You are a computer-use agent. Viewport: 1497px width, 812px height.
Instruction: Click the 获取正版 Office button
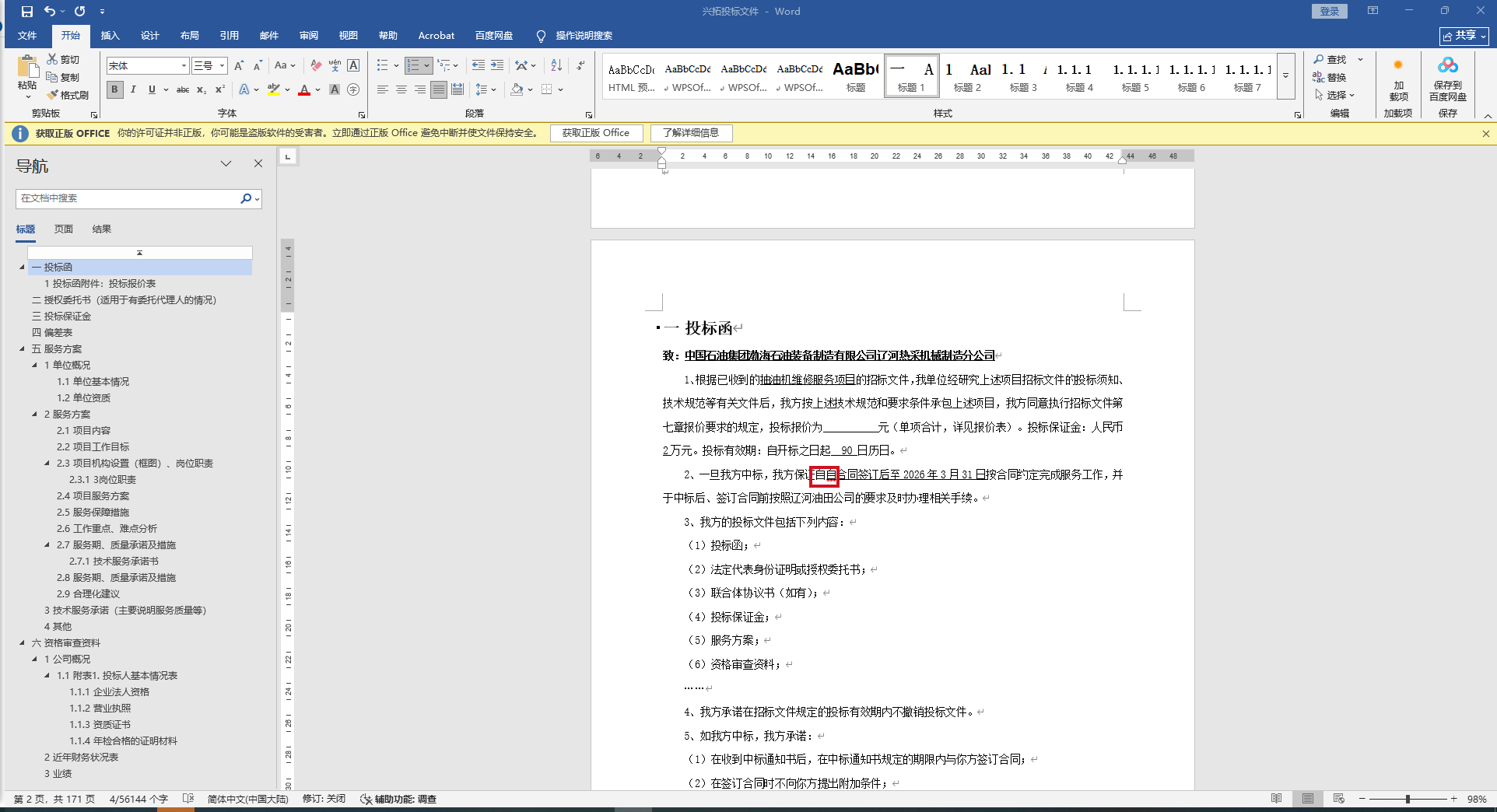(596, 133)
